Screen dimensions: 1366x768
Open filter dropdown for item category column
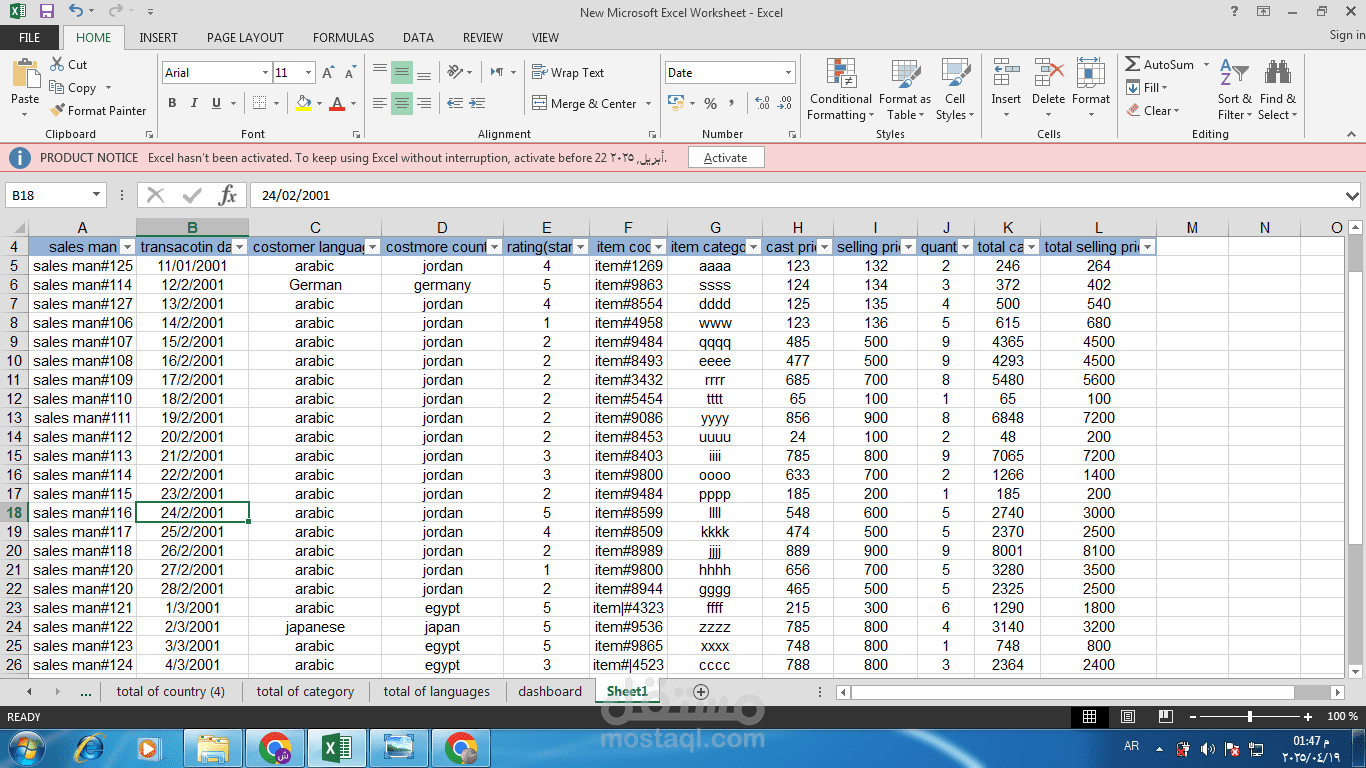(753, 247)
